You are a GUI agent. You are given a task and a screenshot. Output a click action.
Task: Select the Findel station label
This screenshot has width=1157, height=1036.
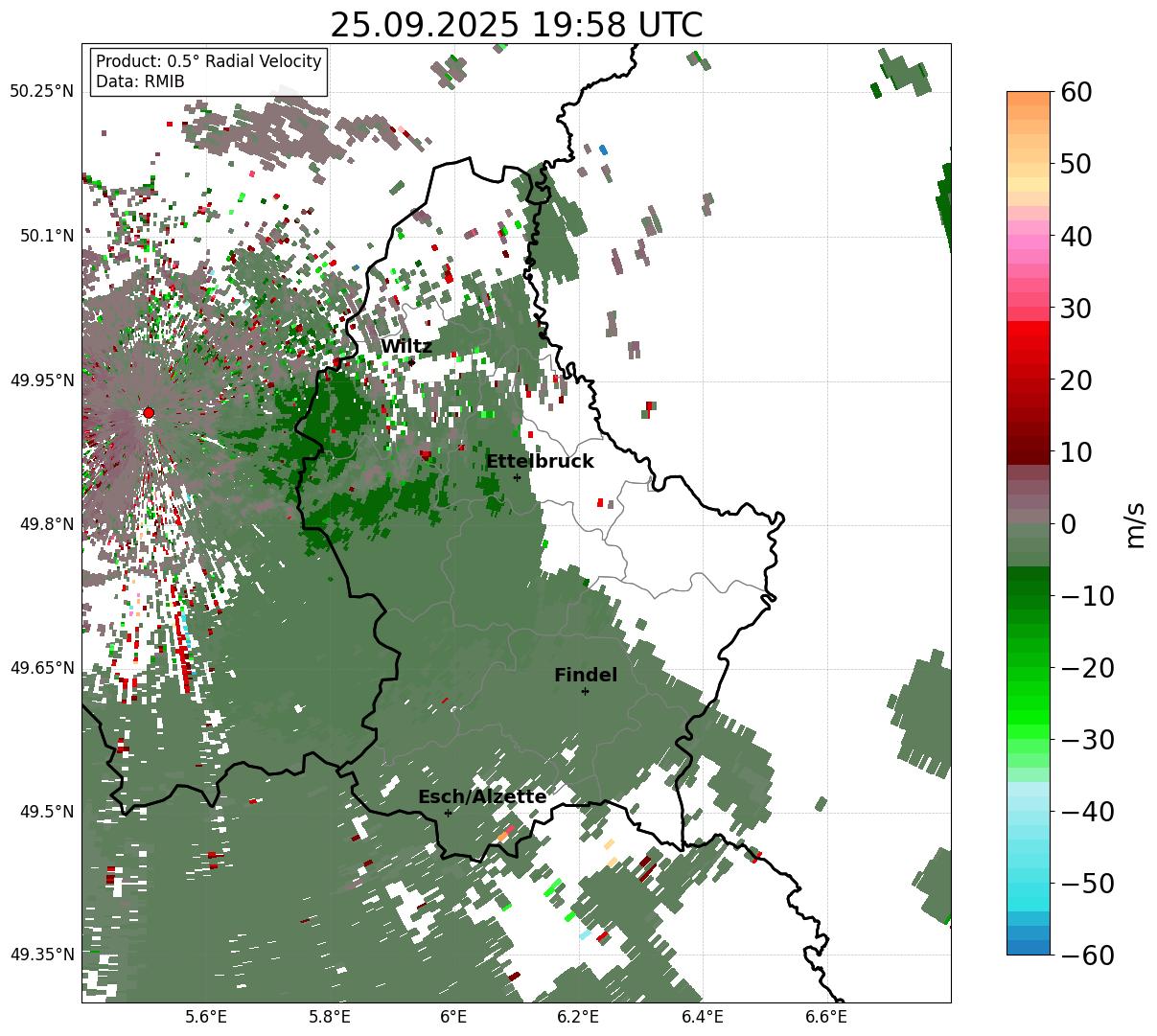[x=586, y=676]
